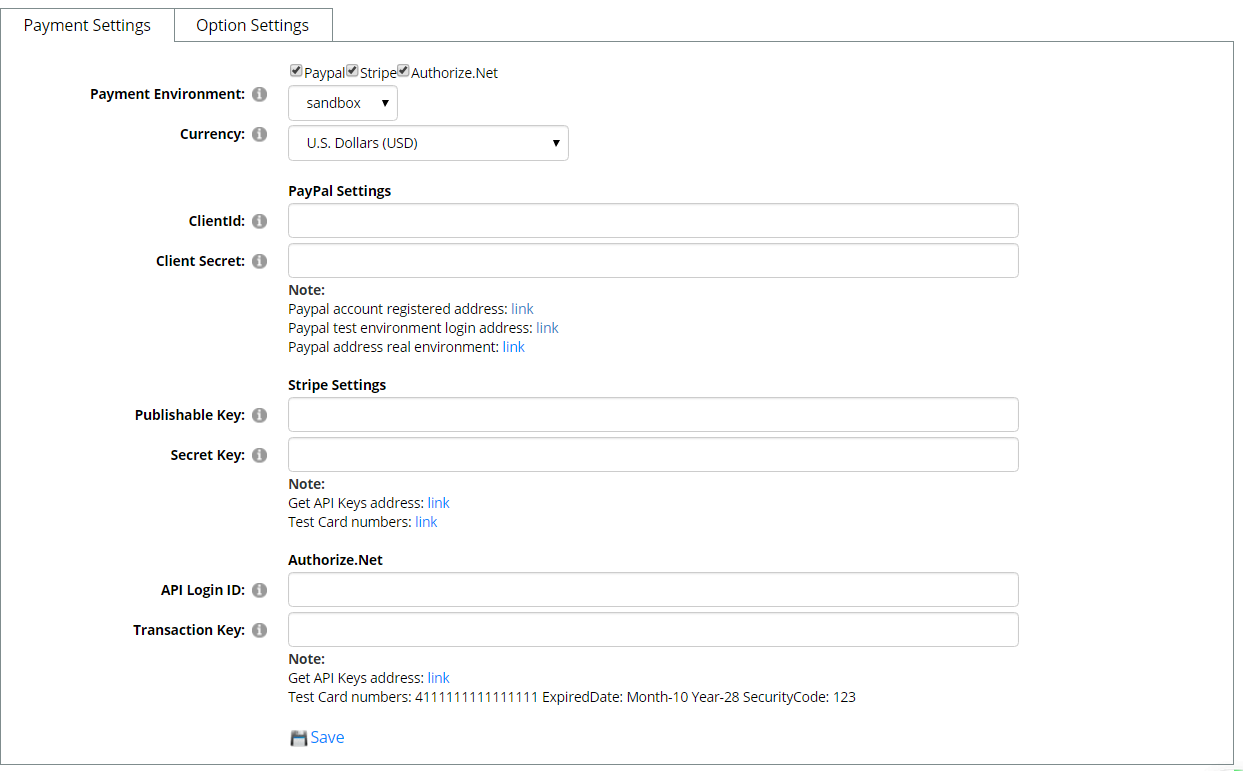This screenshot has height=771, width=1243.
Task: Toggle the Authorize.Net checkbox
Action: 403,71
